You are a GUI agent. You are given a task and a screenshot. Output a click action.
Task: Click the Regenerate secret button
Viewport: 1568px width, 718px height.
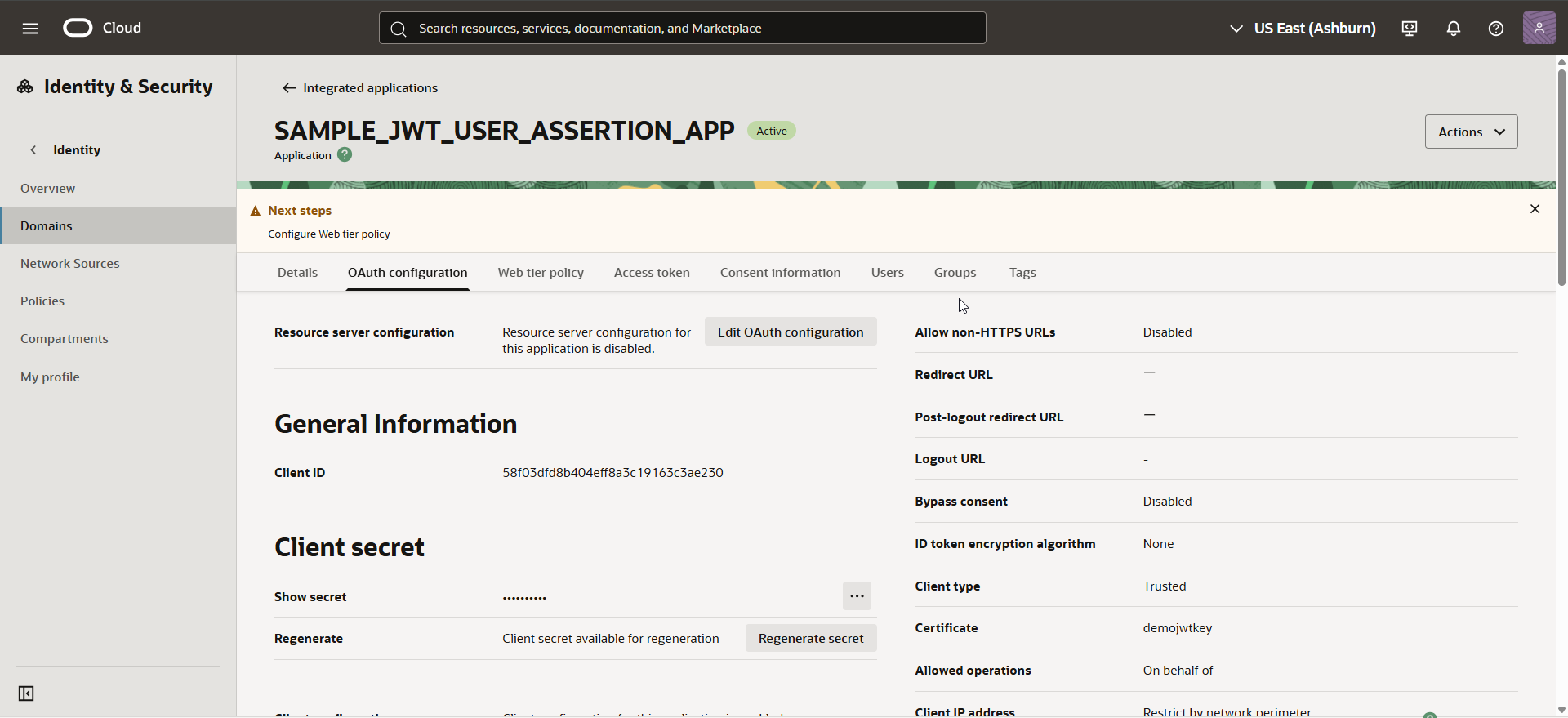pyautogui.click(x=810, y=639)
